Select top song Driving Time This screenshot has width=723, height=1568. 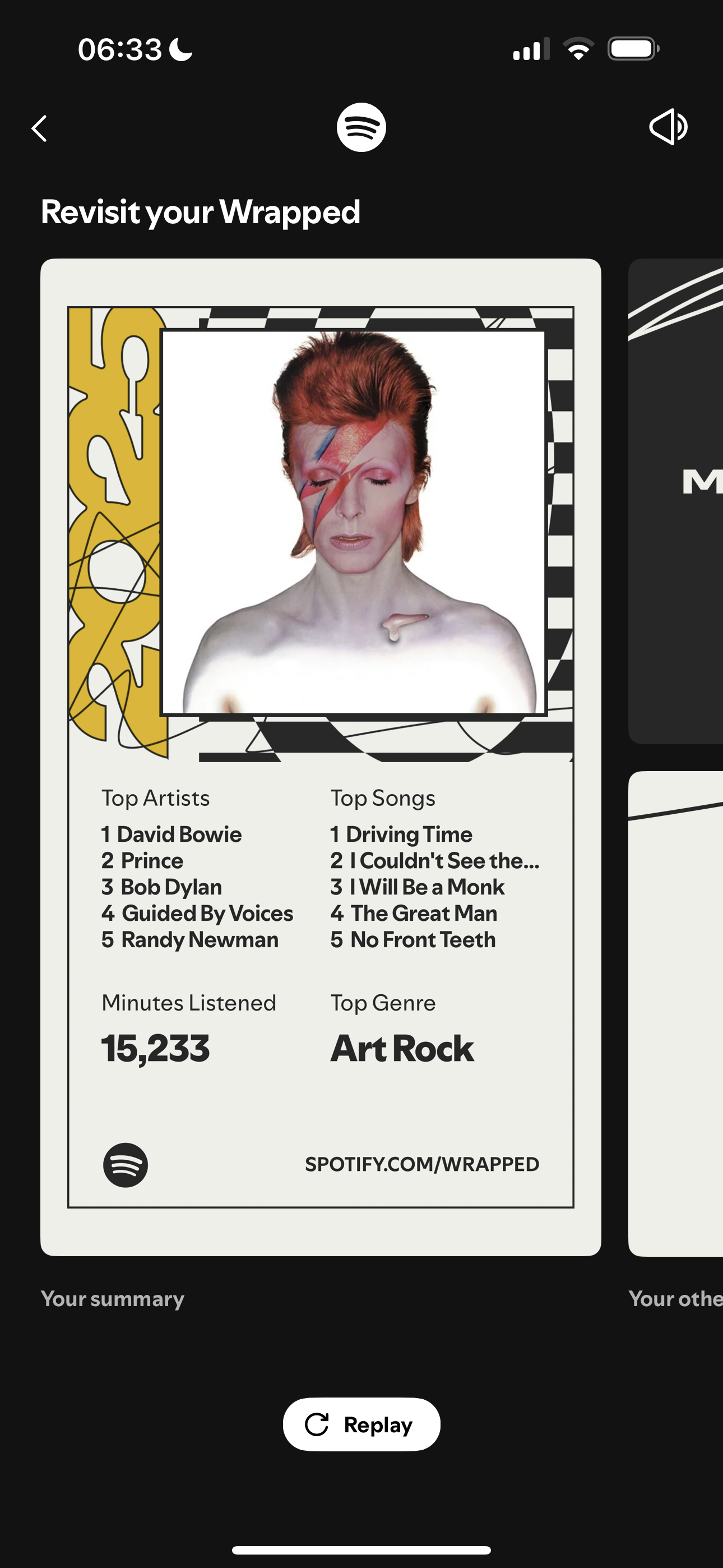tap(402, 834)
